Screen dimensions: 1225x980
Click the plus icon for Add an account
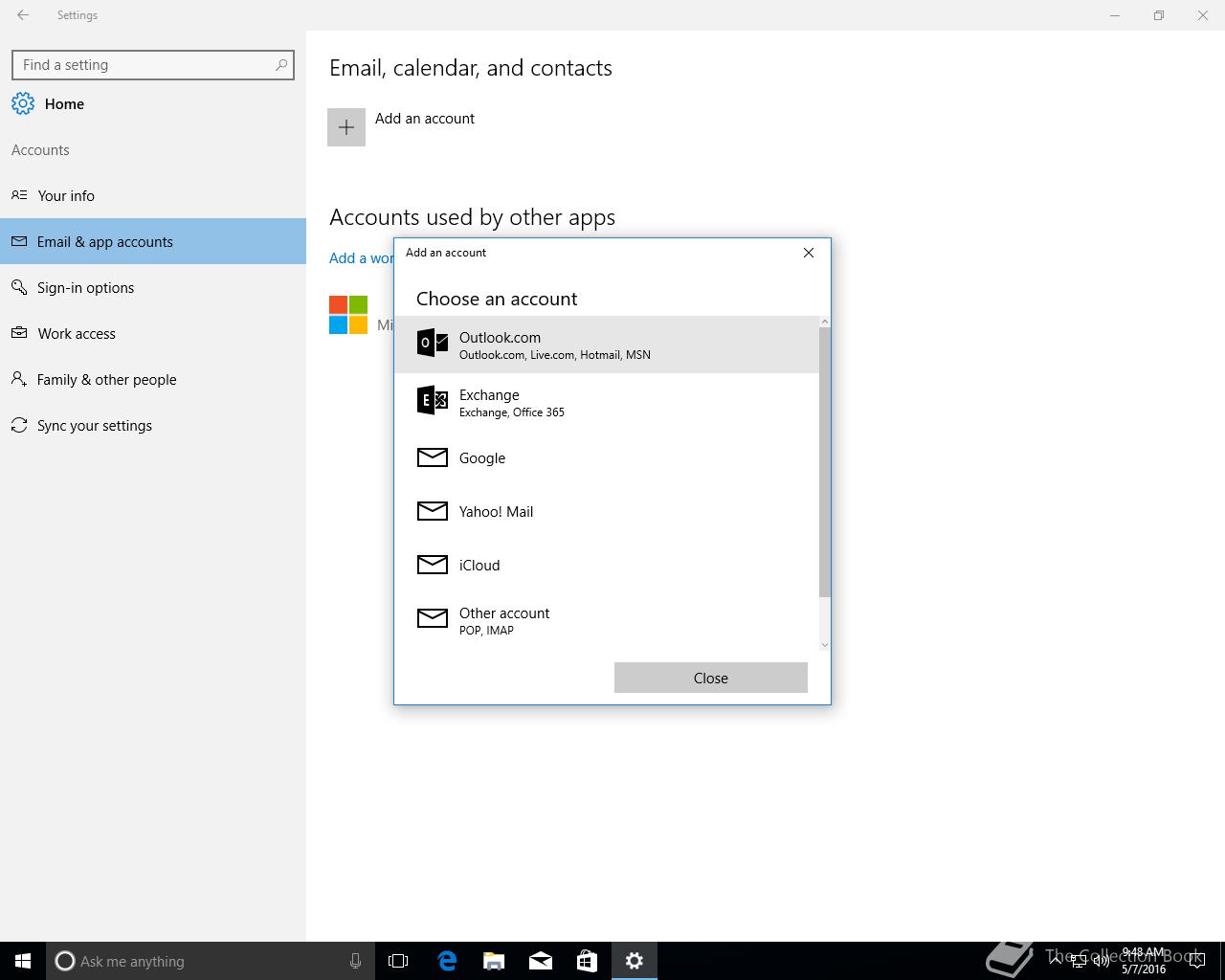point(346,127)
